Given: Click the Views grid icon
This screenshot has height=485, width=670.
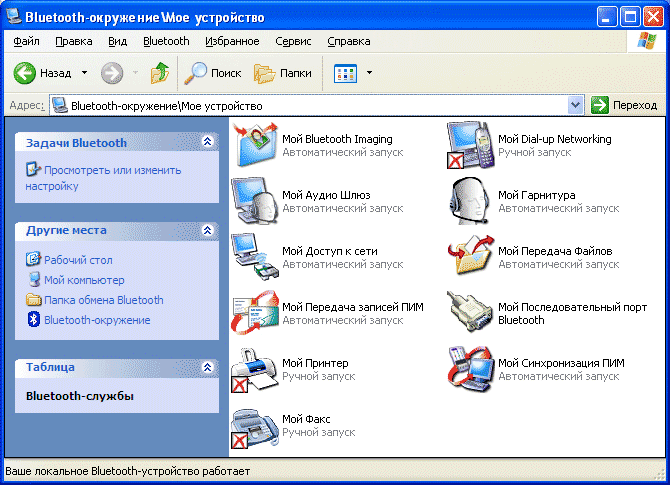Looking at the screenshot, I should [345, 73].
